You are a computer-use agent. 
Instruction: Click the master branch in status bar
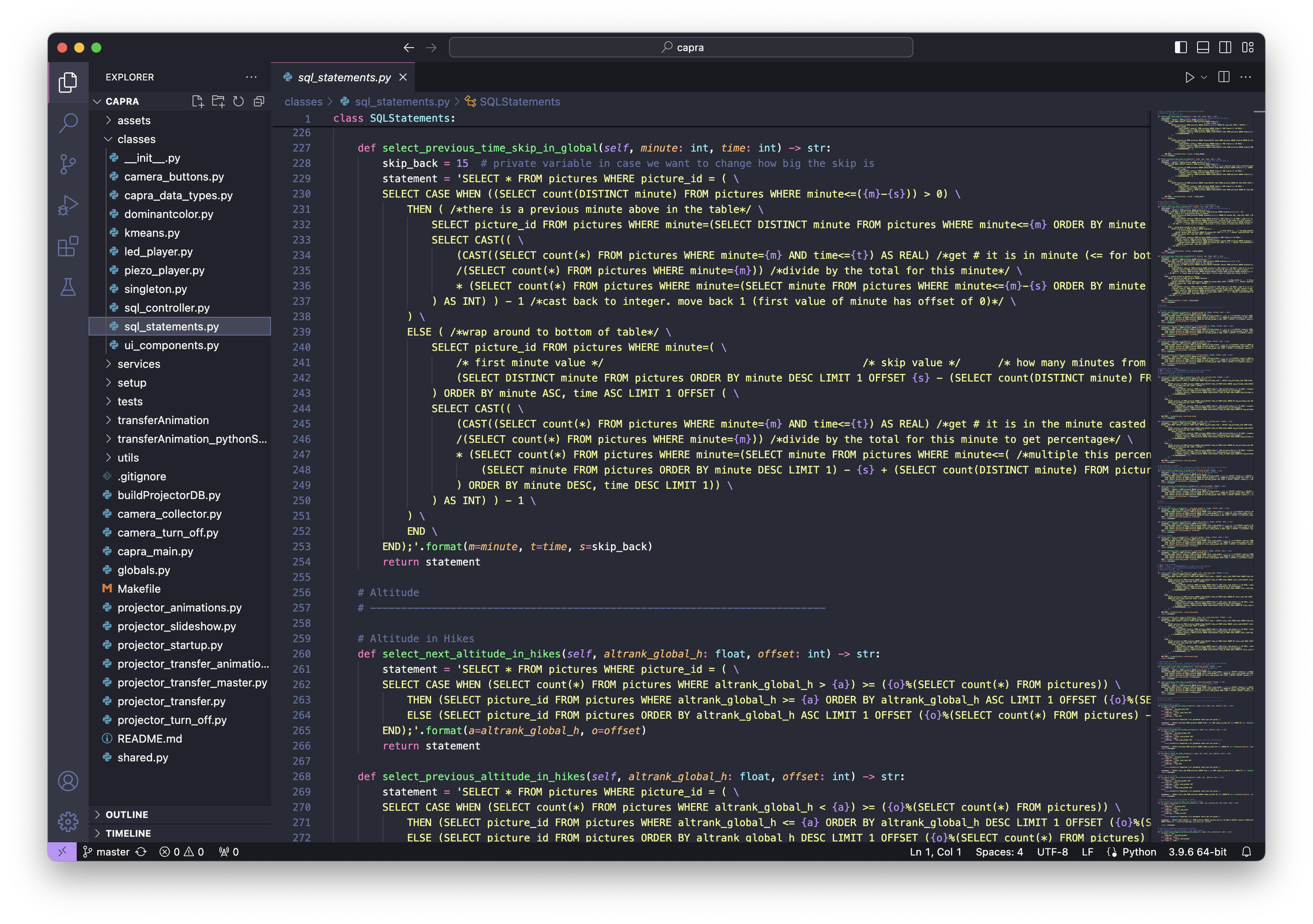pyautogui.click(x=112, y=852)
